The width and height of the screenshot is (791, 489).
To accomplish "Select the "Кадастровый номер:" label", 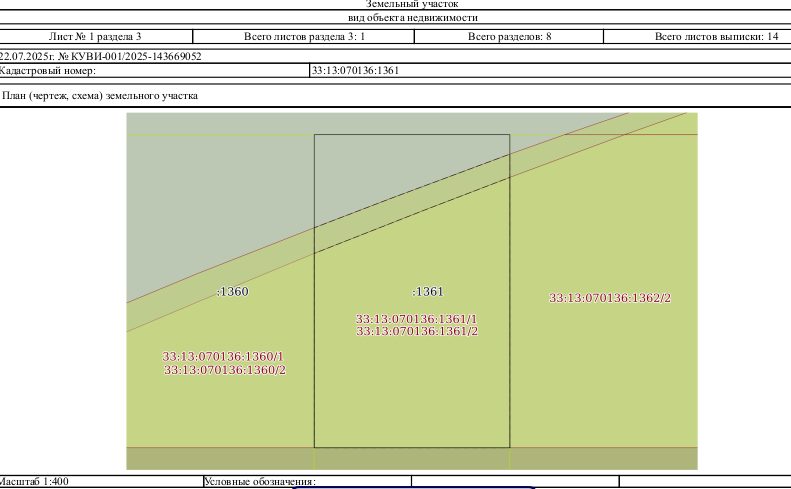I will [x=47, y=71].
